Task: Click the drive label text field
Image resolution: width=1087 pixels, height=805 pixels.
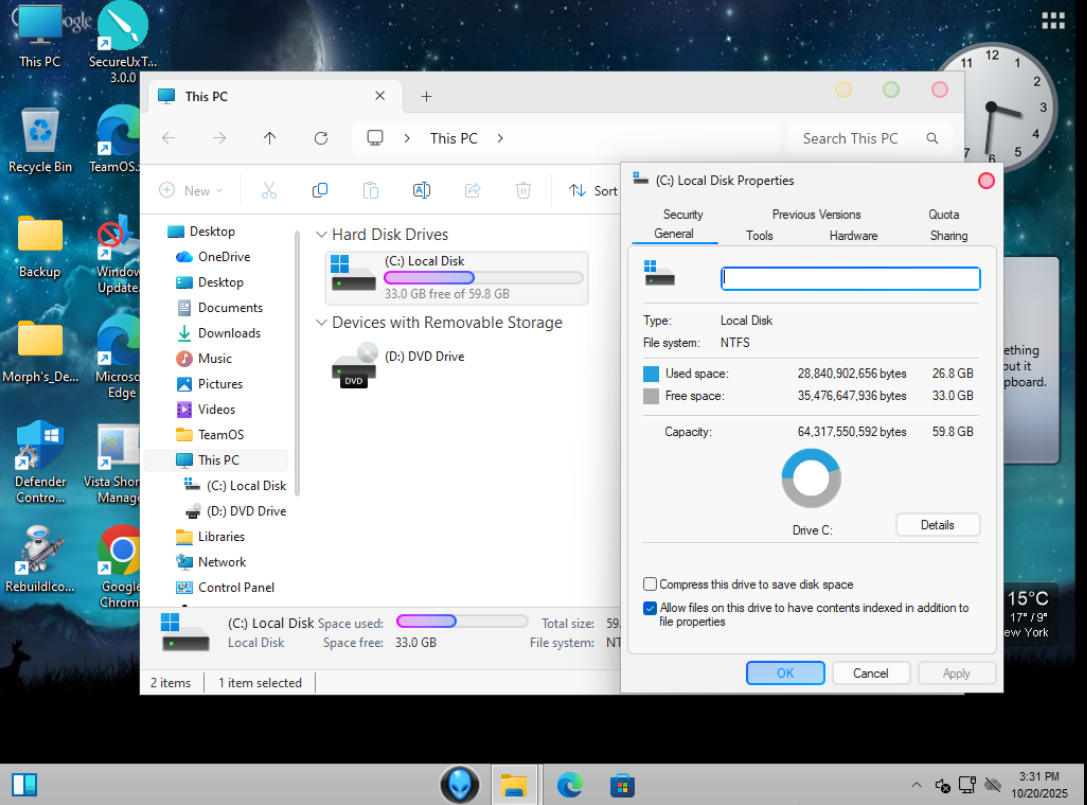Action: (850, 278)
